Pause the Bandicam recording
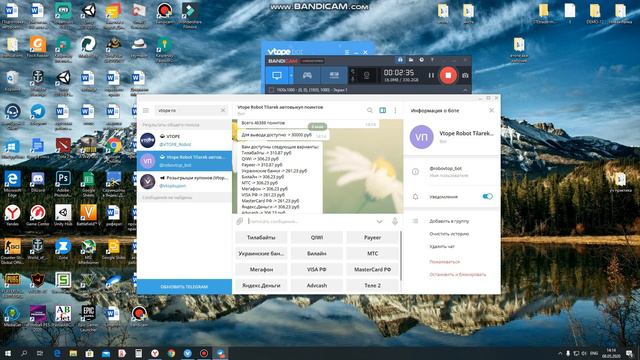 [431, 76]
